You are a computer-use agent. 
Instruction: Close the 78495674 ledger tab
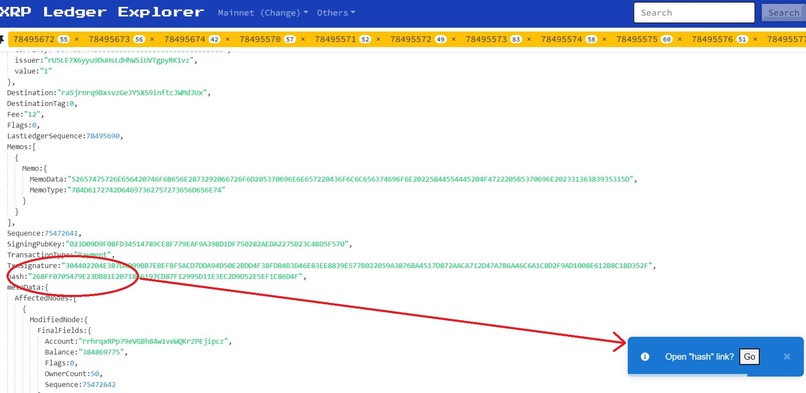[227, 39]
